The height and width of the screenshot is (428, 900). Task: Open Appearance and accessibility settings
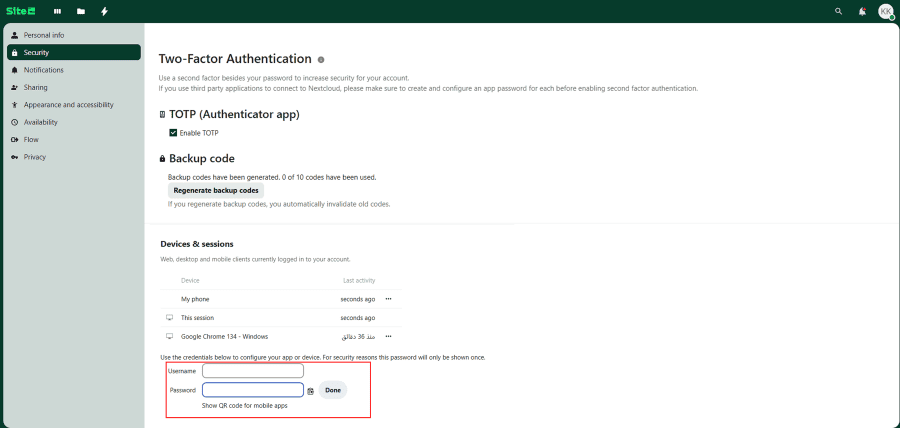pyautogui.click(x=68, y=104)
